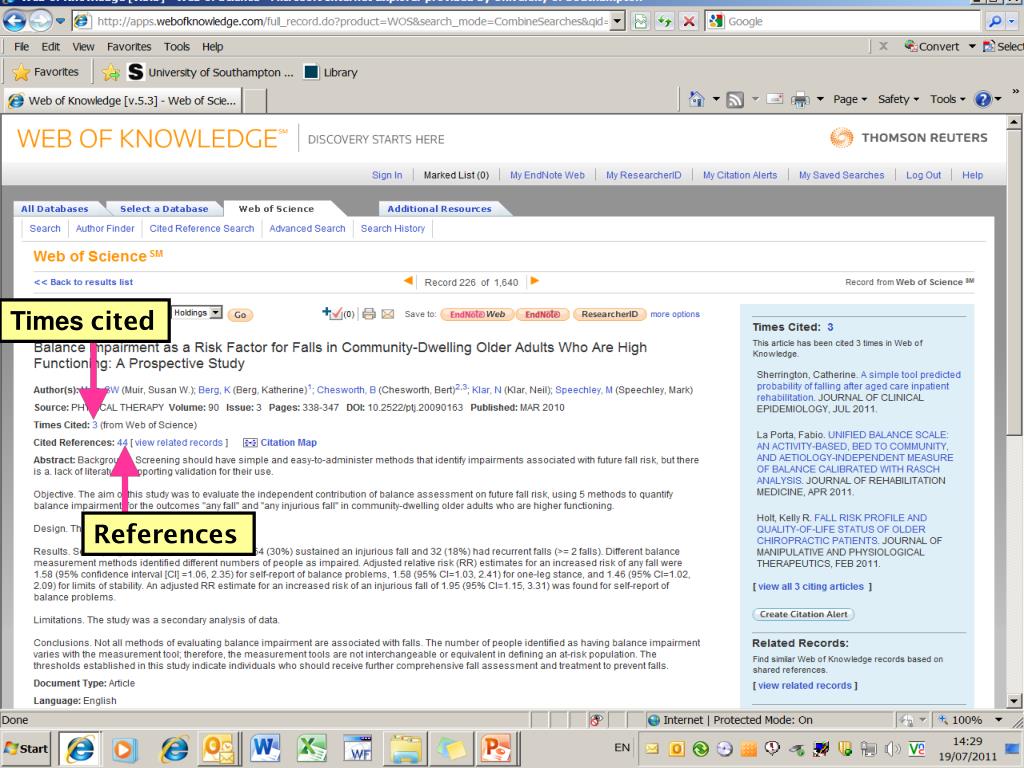
Task: Click the Print icon in the browser command bar
Action: pos(800,99)
